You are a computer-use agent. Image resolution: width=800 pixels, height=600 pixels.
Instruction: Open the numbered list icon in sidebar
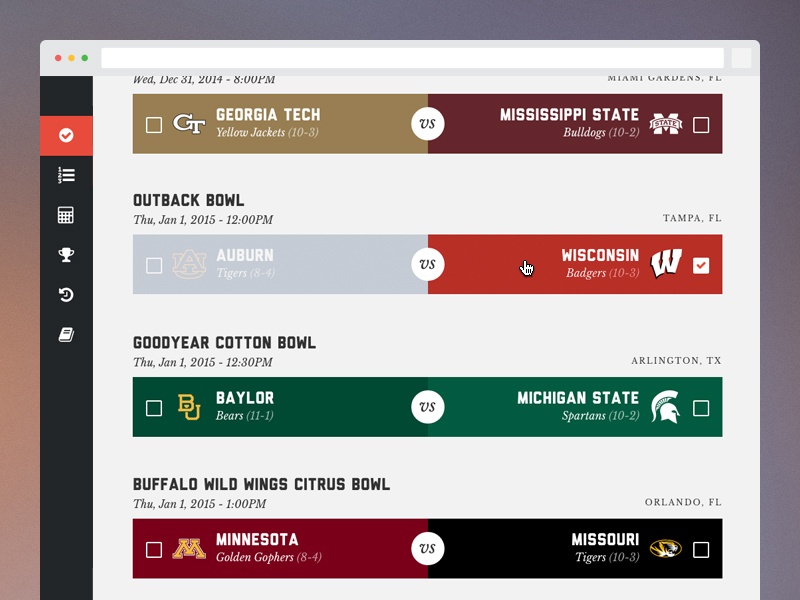[66, 175]
